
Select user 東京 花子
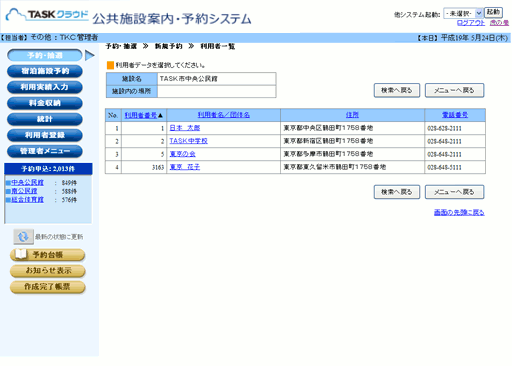pos(185,167)
